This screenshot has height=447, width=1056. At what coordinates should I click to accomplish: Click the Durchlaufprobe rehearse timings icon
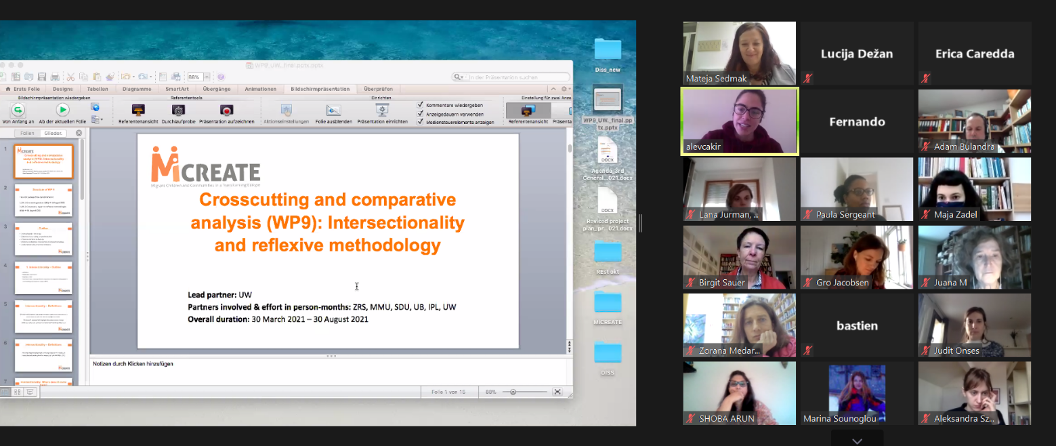click(178, 110)
